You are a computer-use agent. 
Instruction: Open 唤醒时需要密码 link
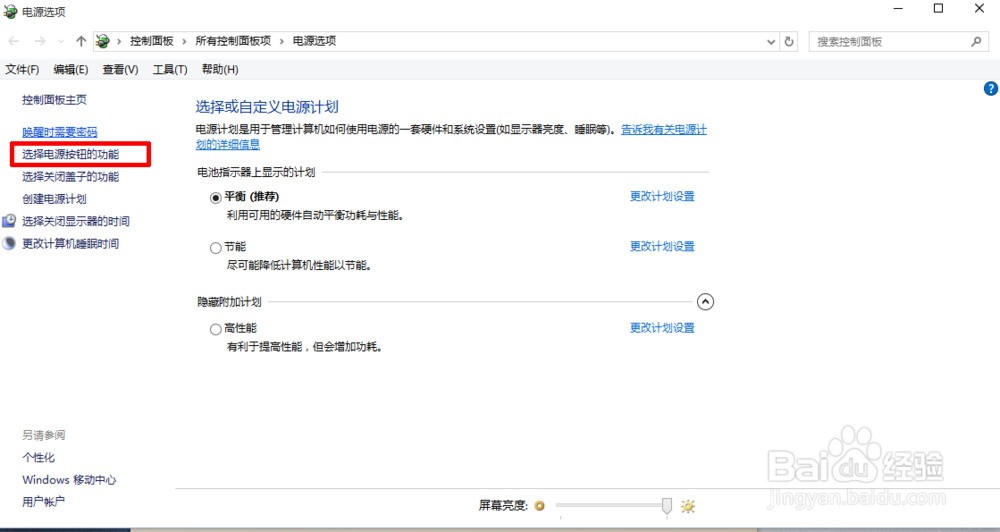click(60, 132)
